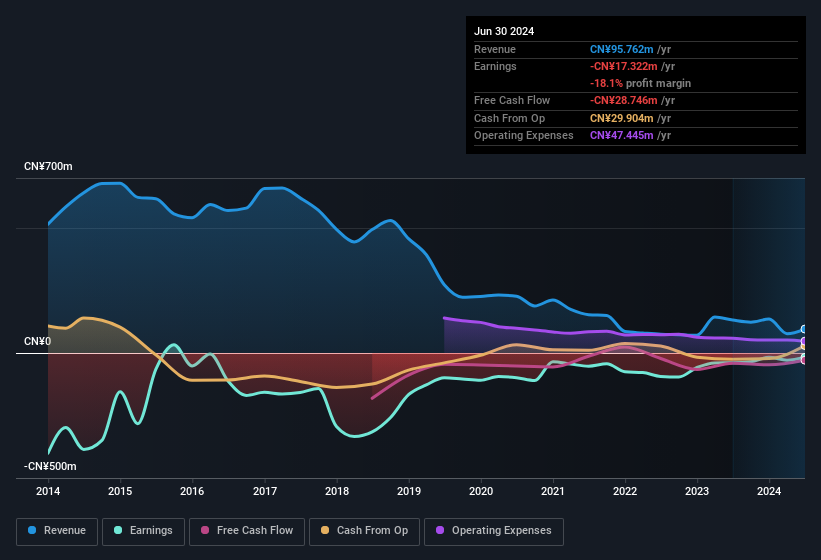This screenshot has width=821, height=560.
Task: Click the Earnings row label in tooltip
Action: 495,66
